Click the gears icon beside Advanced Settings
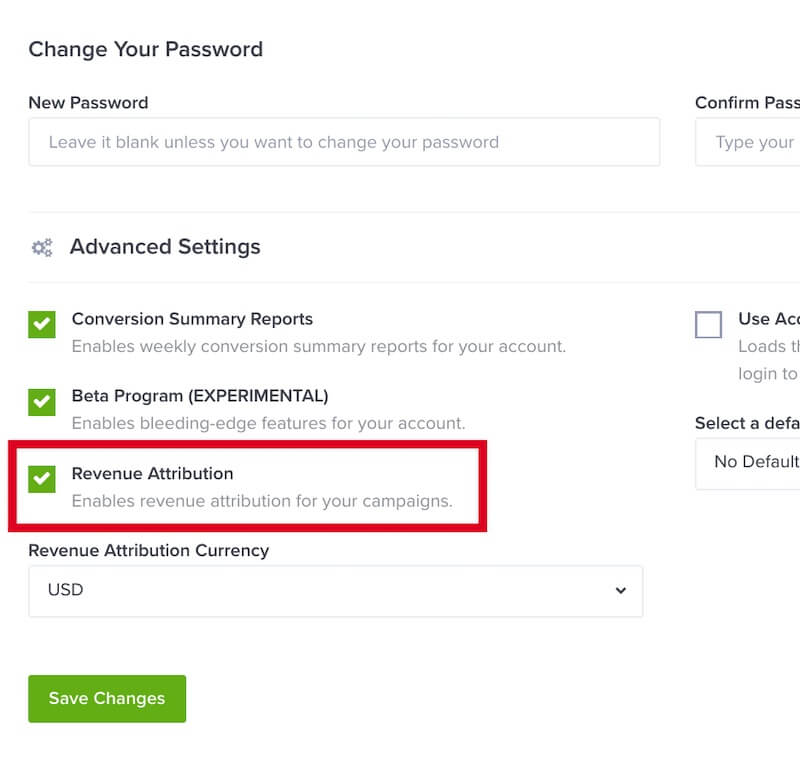The height and width of the screenshot is (757, 800). point(41,247)
